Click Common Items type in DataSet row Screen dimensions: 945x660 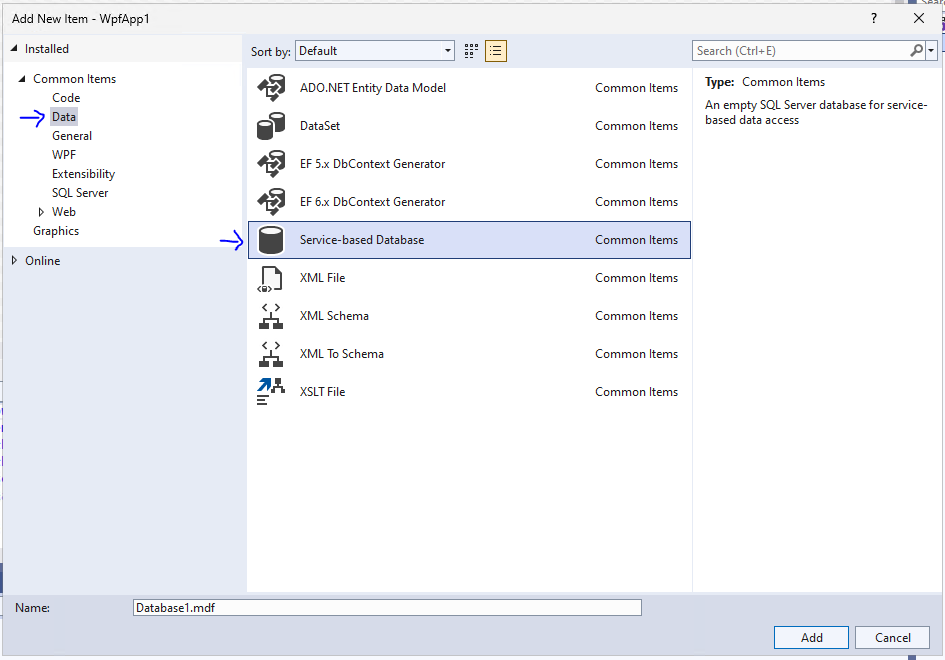[x=636, y=126]
